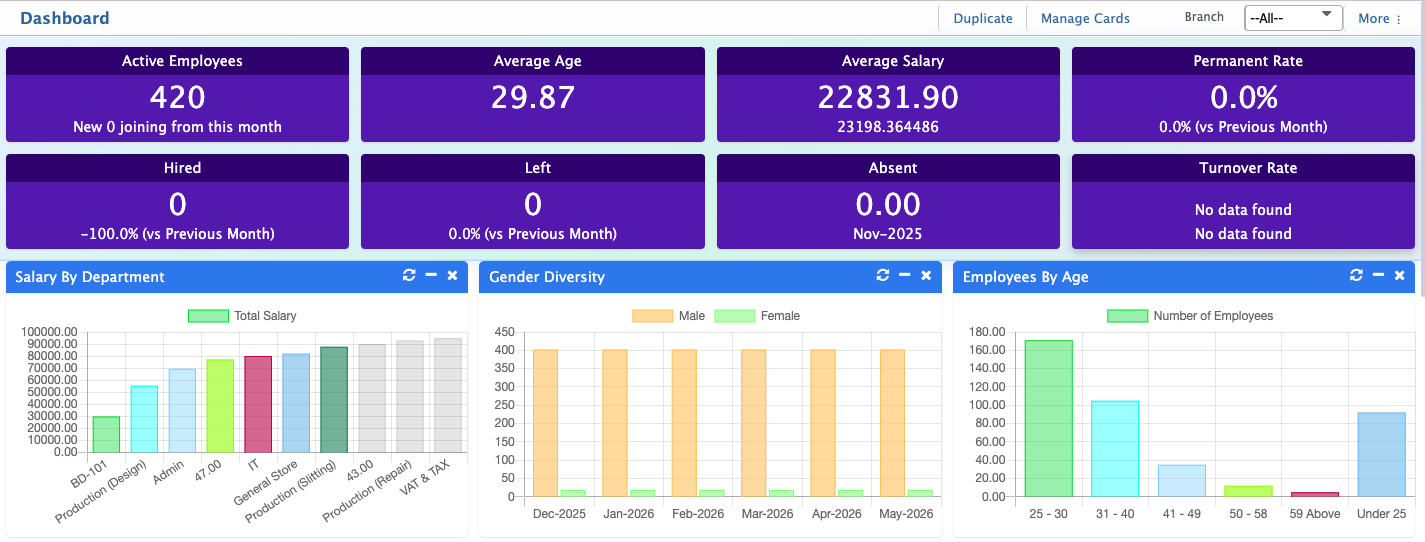Image resolution: width=1425 pixels, height=542 pixels.
Task: Select the Hired card
Action: pyautogui.click(x=177, y=201)
